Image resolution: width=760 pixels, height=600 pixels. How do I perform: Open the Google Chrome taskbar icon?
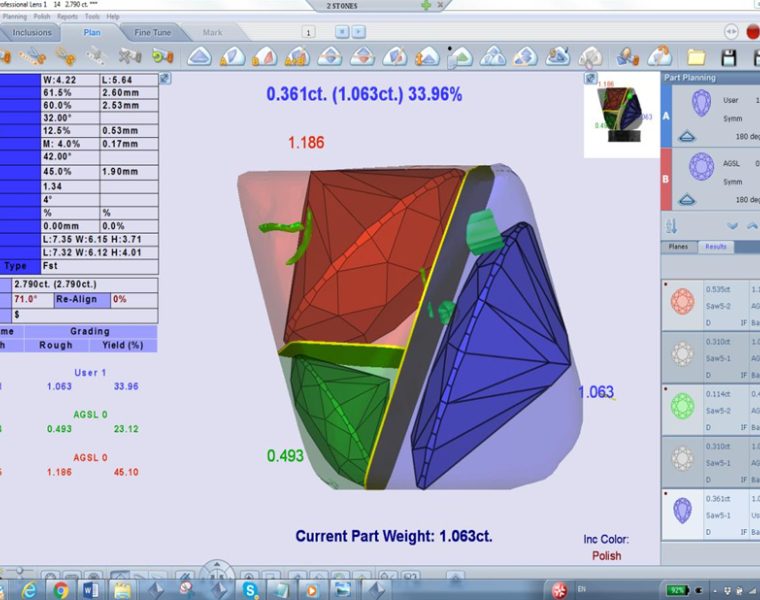tap(60, 588)
